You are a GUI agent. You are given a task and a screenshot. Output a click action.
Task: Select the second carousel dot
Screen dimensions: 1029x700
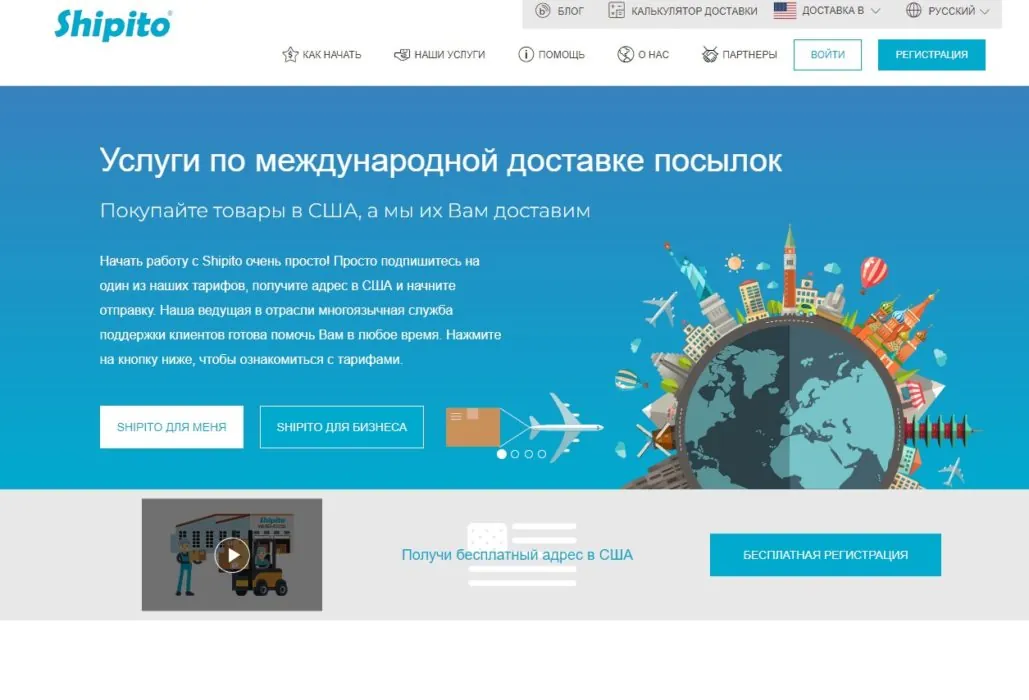(x=514, y=453)
